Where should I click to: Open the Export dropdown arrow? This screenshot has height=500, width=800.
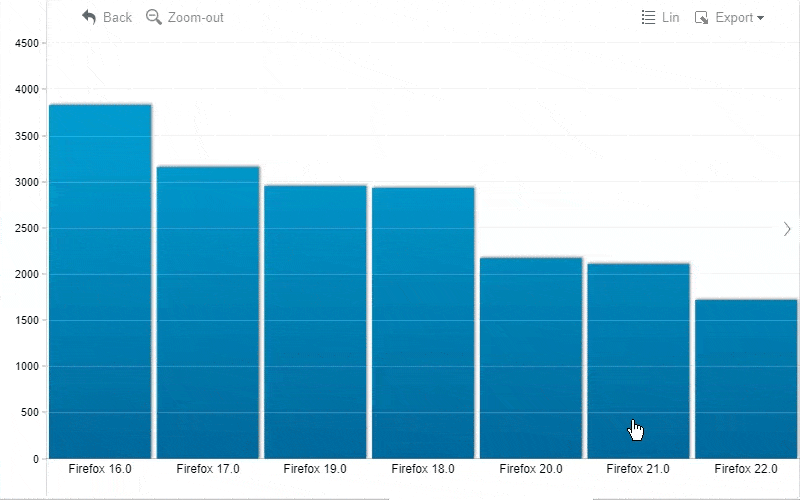(760, 18)
